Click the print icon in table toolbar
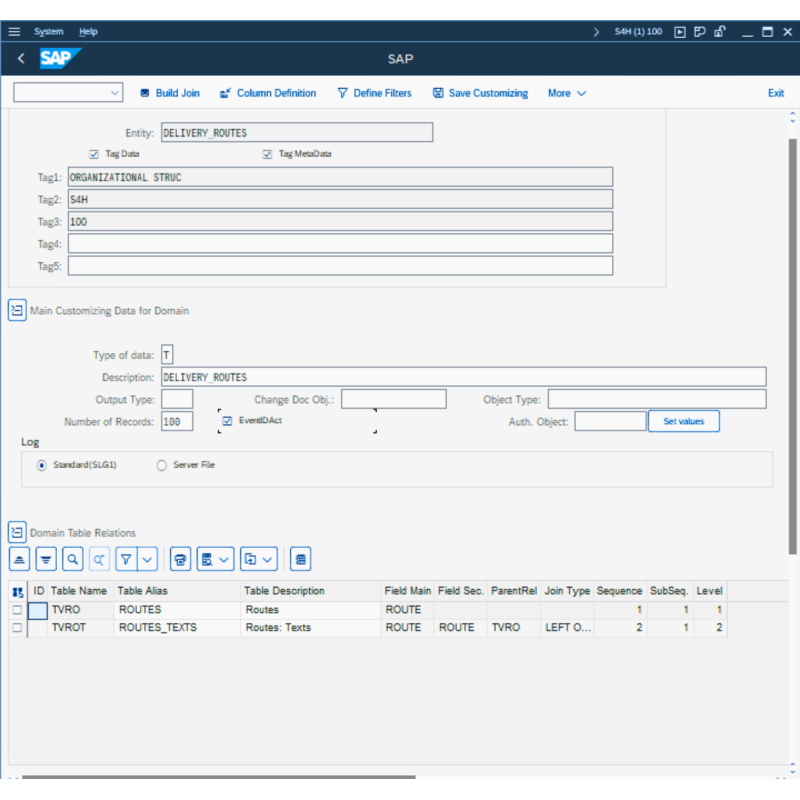The image size is (800, 800). click(180, 559)
